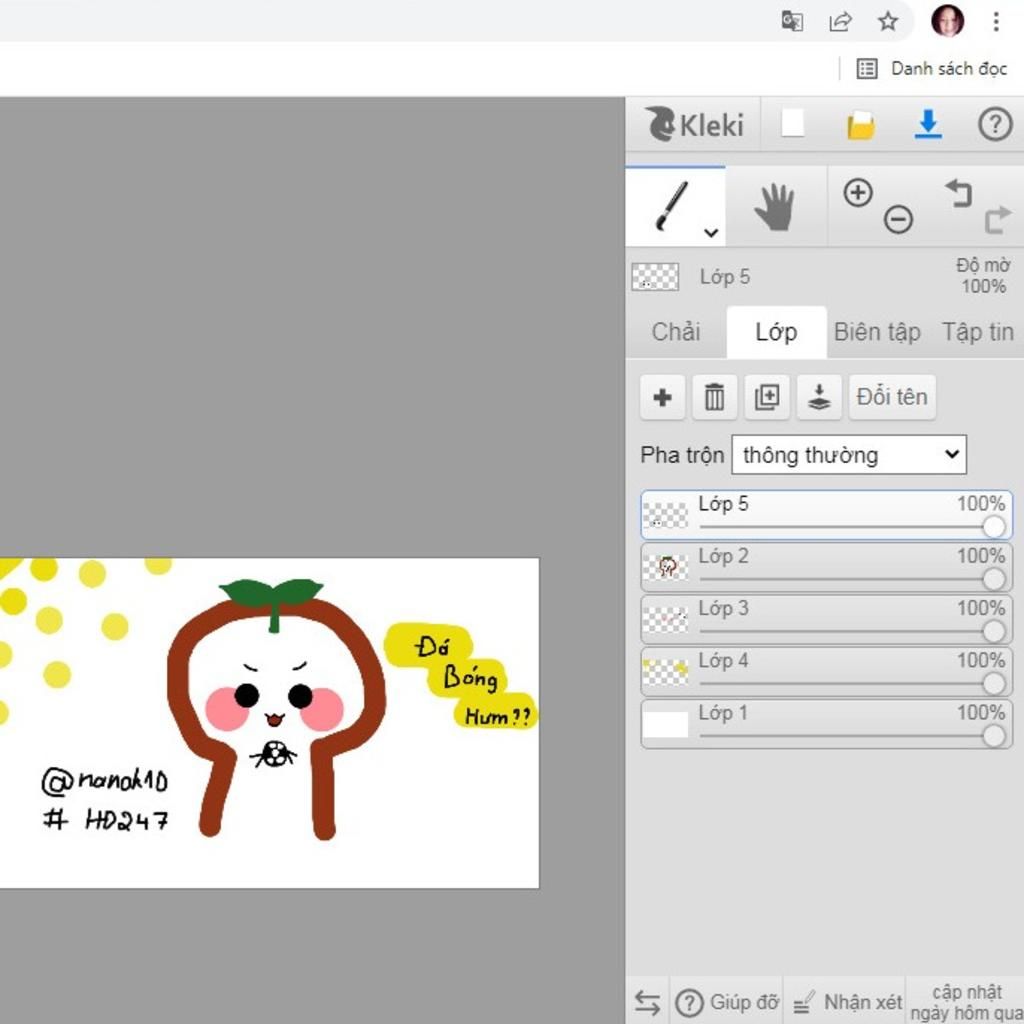This screenshot has width=1024, height=1024.
Task: Open the Pha trộn blend mode dropdown
Action: point(849,455)
